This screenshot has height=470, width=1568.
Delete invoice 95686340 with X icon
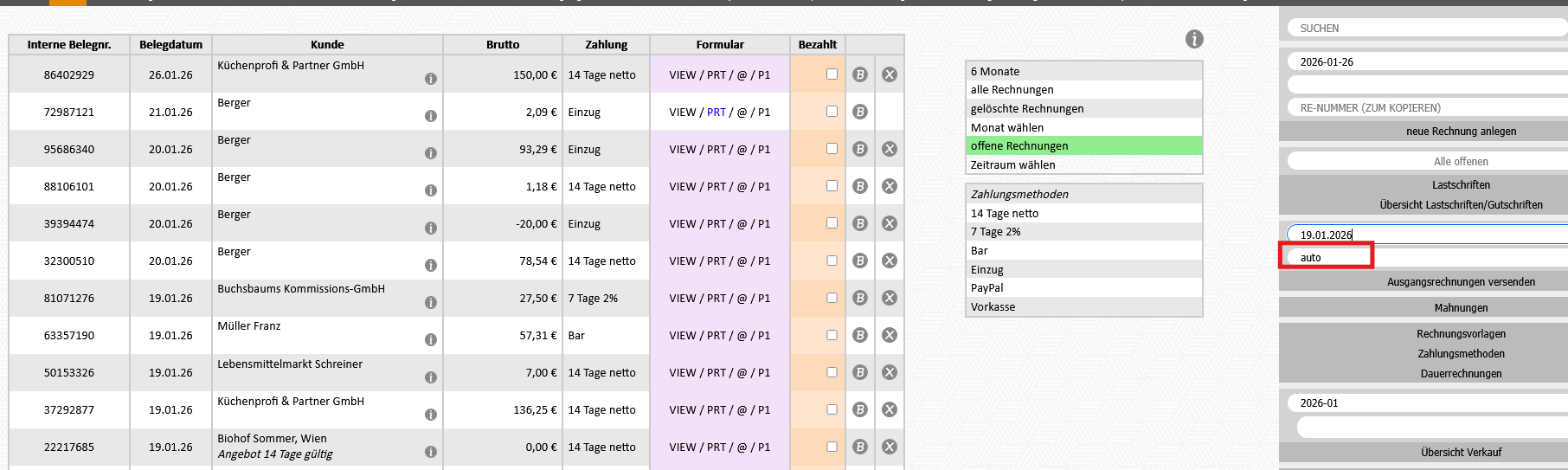889,149
